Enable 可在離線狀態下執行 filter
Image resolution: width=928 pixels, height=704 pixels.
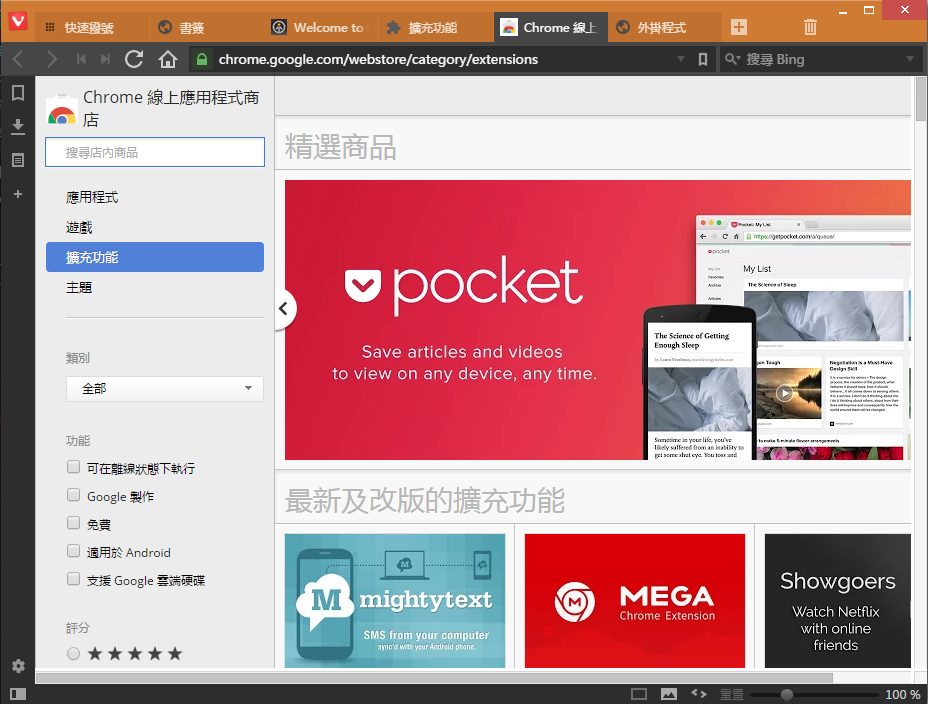point(73,467)
